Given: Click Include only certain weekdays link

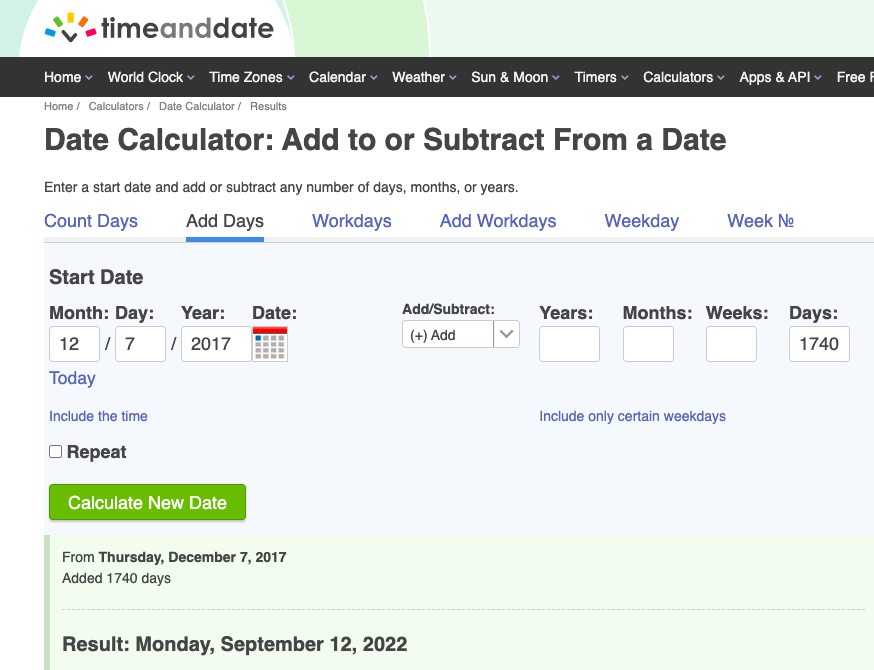Looking at the screenshot, I should click(632, 416).
